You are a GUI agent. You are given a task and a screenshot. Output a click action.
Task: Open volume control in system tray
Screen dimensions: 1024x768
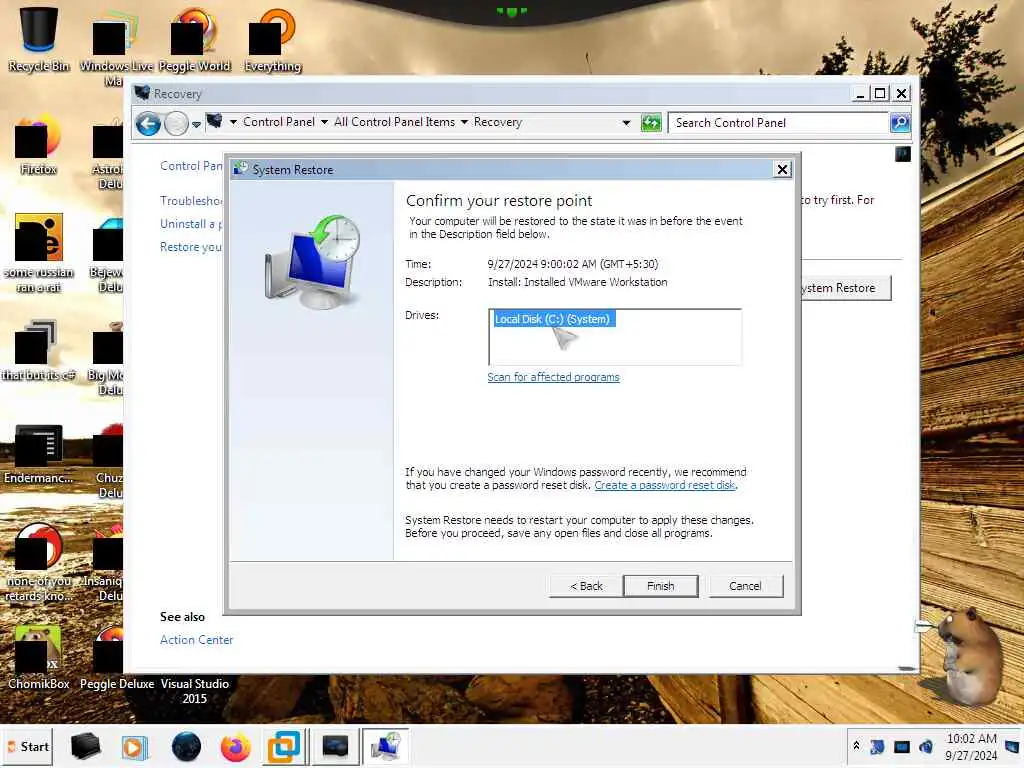pyautogui.click(x=925, y=746)
